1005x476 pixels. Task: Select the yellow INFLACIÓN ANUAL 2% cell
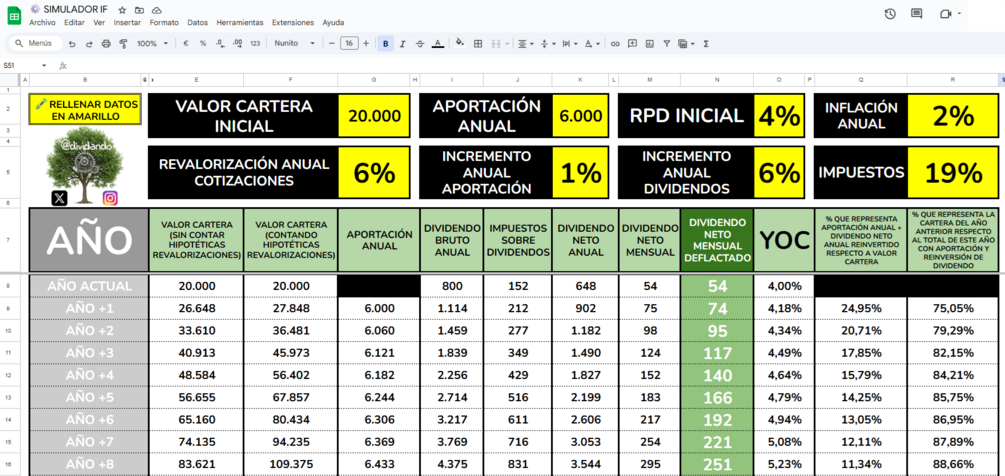tap(952, 116)
